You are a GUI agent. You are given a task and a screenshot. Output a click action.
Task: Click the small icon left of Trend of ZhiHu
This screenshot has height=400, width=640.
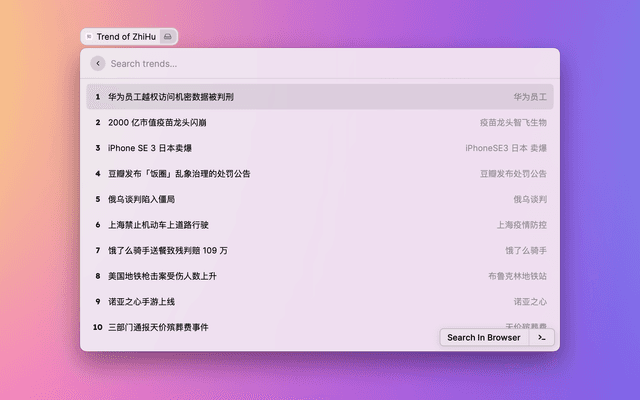(89, 37)
